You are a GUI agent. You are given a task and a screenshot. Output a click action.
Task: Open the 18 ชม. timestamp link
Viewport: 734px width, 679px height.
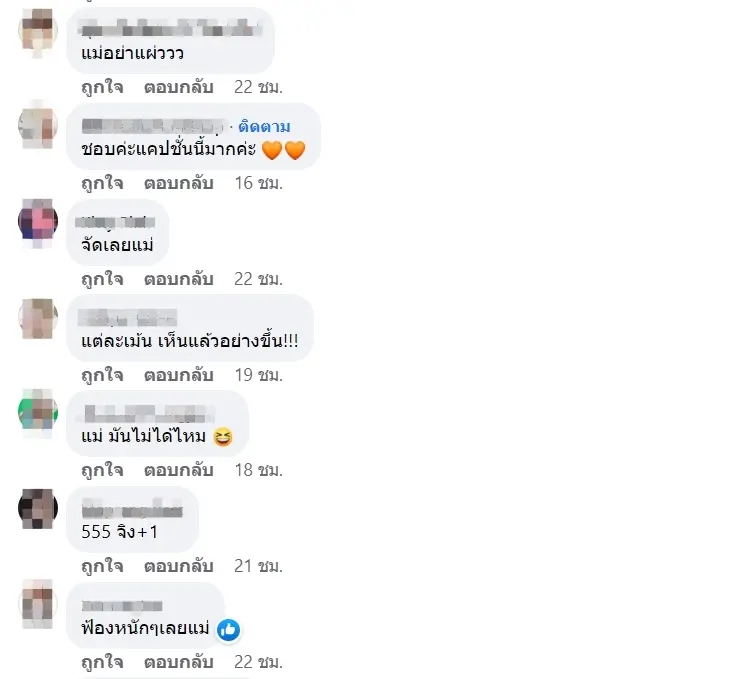coord(259,470)
